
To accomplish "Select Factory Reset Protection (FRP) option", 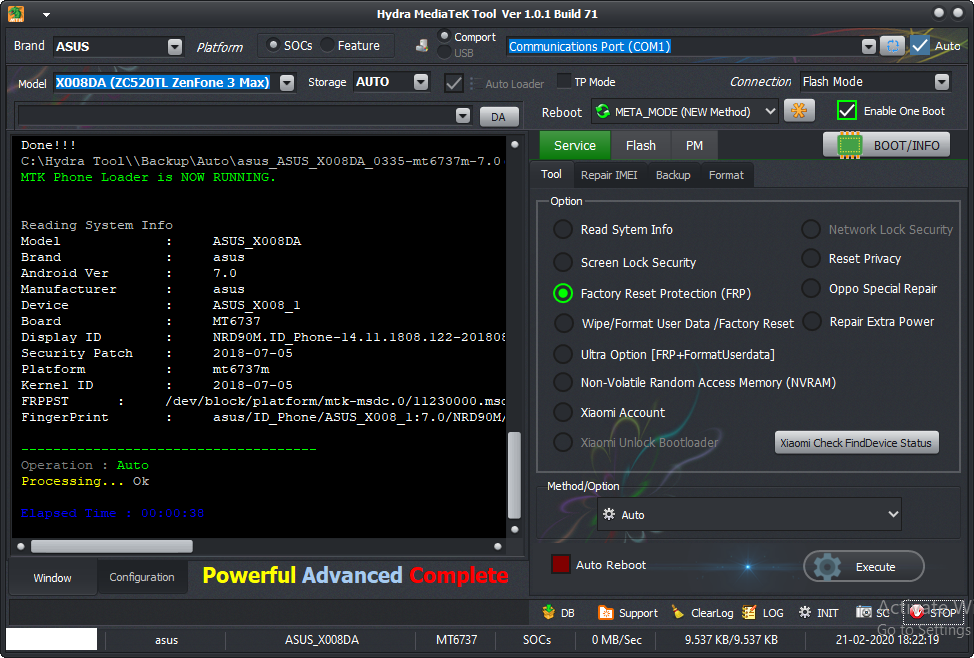I will click(x=563, y=293).
